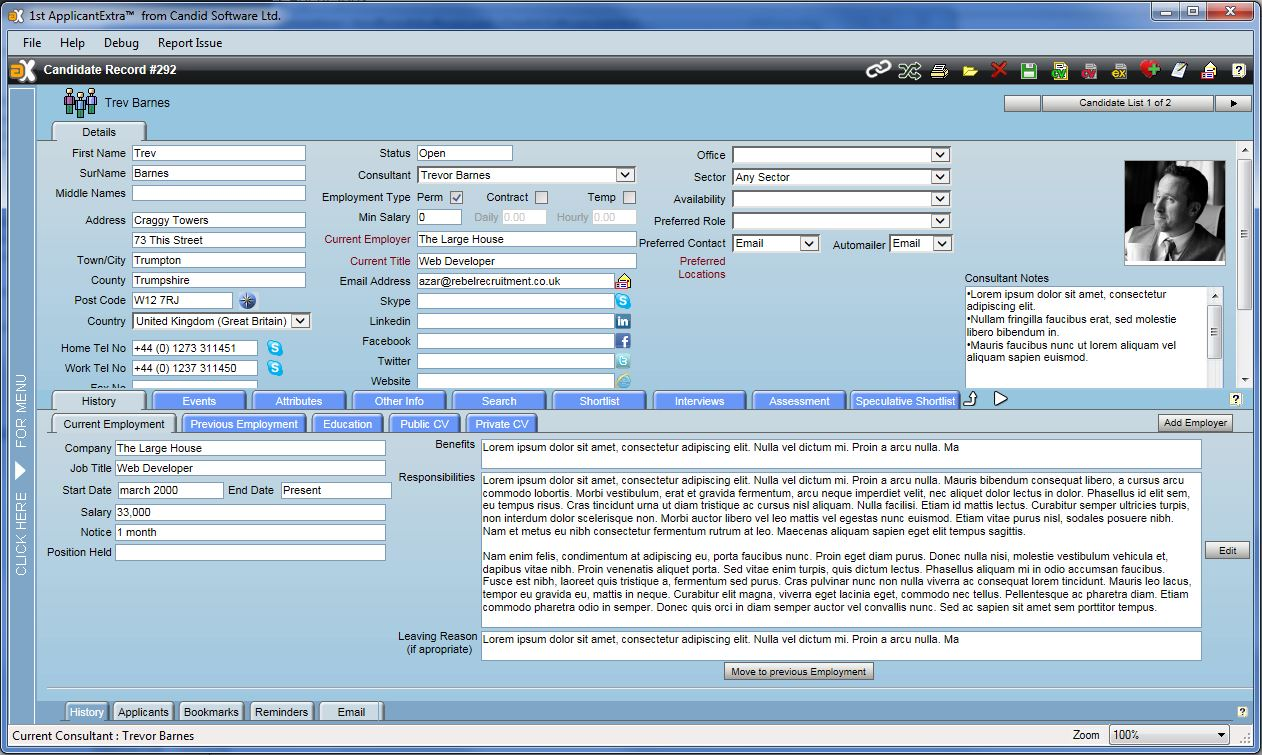Save record with green floppy icon
The image size is (1262, 755).
point(1029,70)
